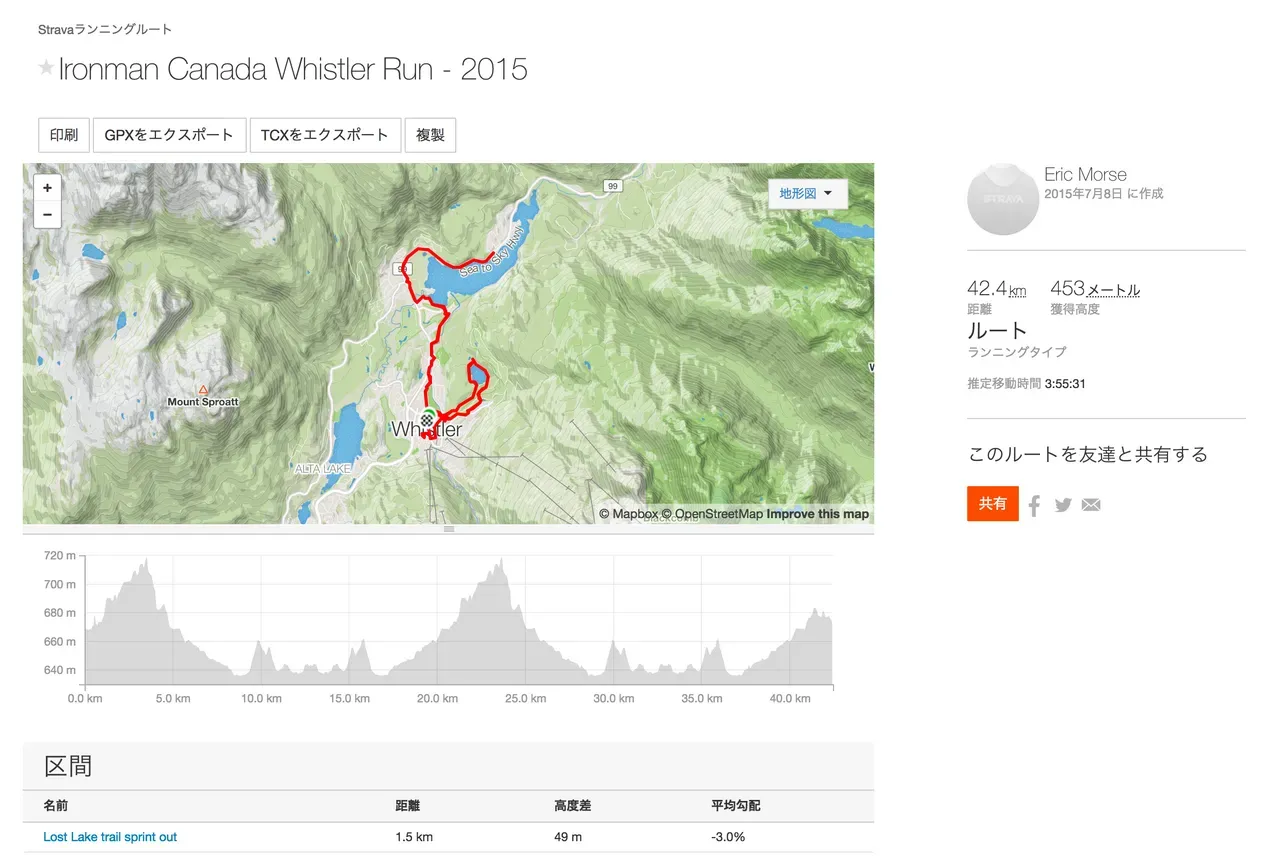Click the Improve this map link
This screenshot has width=1280, height=867.
pos(818,513)
